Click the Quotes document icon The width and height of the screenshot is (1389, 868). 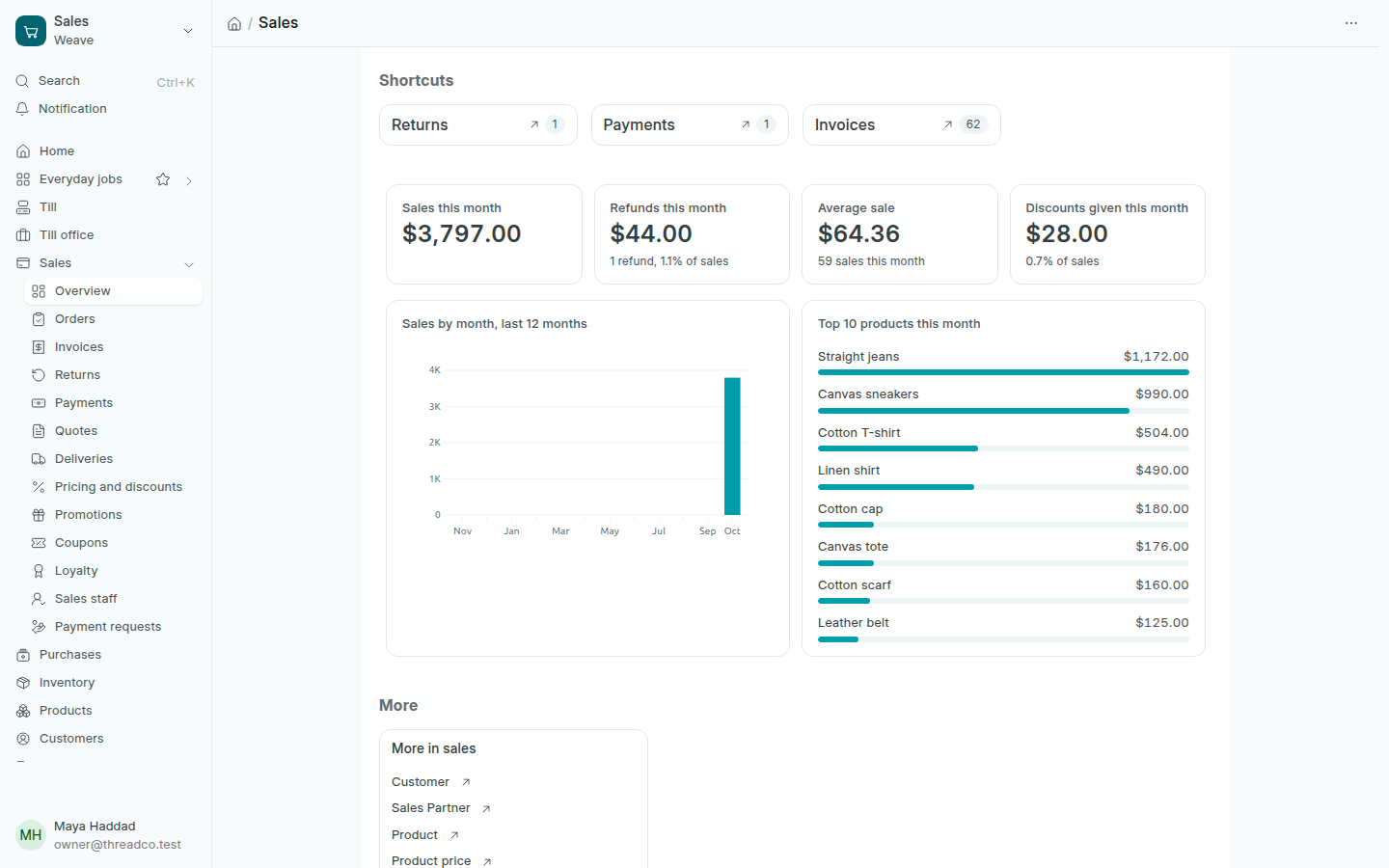coord(39,431)
